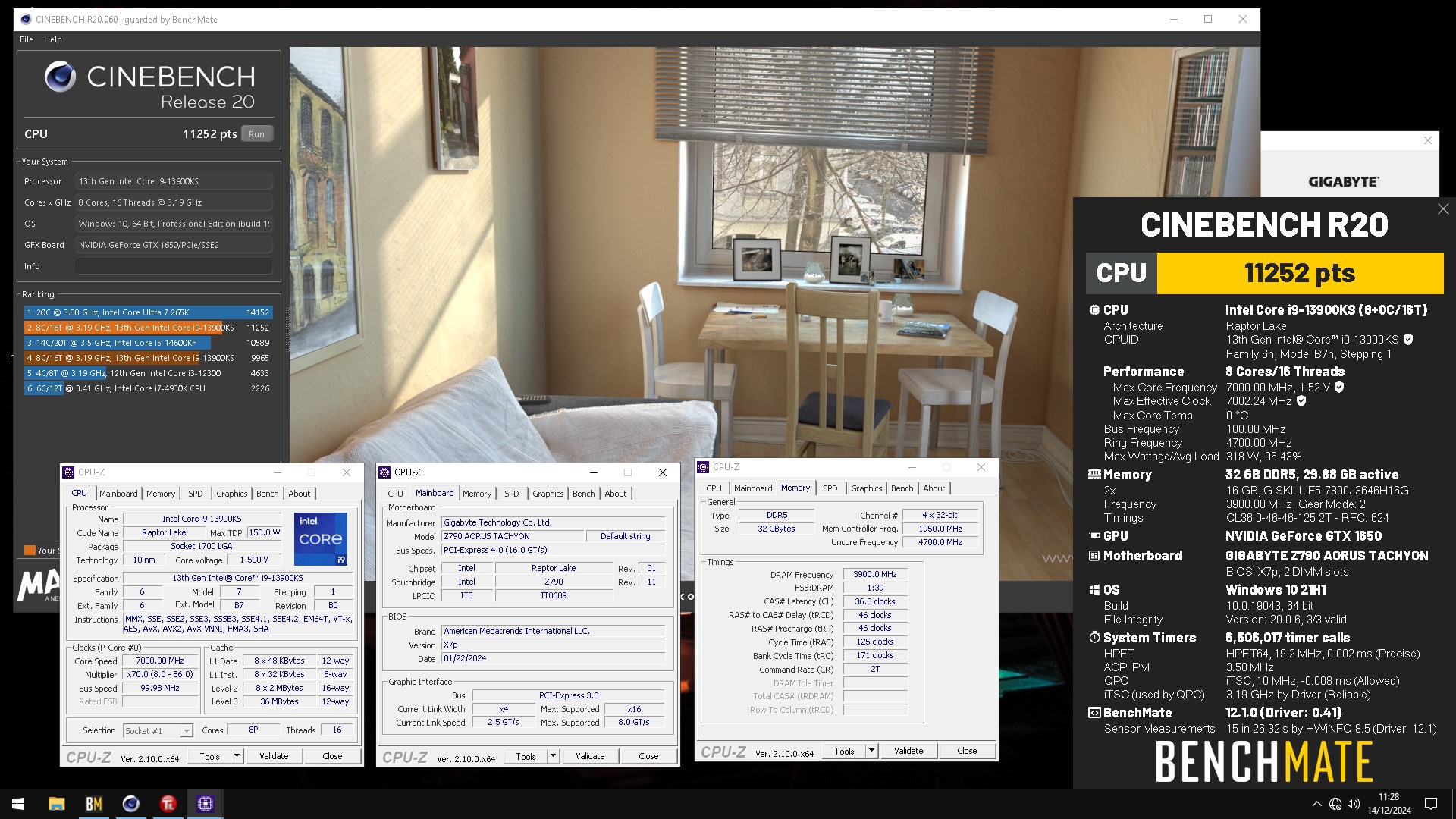This screenshot has height=819, width=1456.
Task: Click the Info field in Your System
Action: coord(174,266)
